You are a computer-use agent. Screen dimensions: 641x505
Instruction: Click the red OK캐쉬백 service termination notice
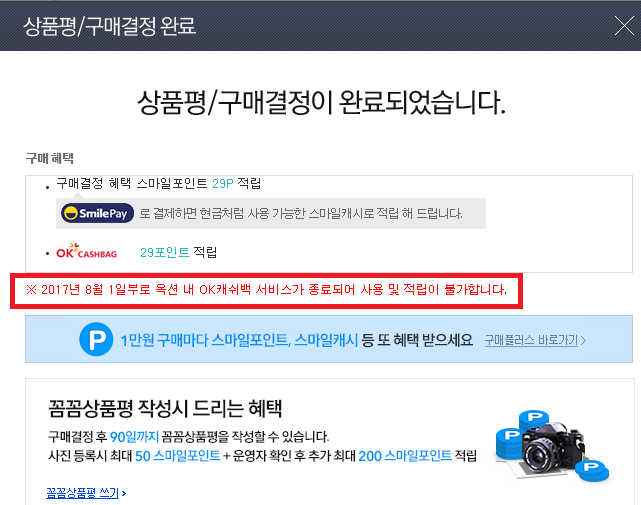266,290
